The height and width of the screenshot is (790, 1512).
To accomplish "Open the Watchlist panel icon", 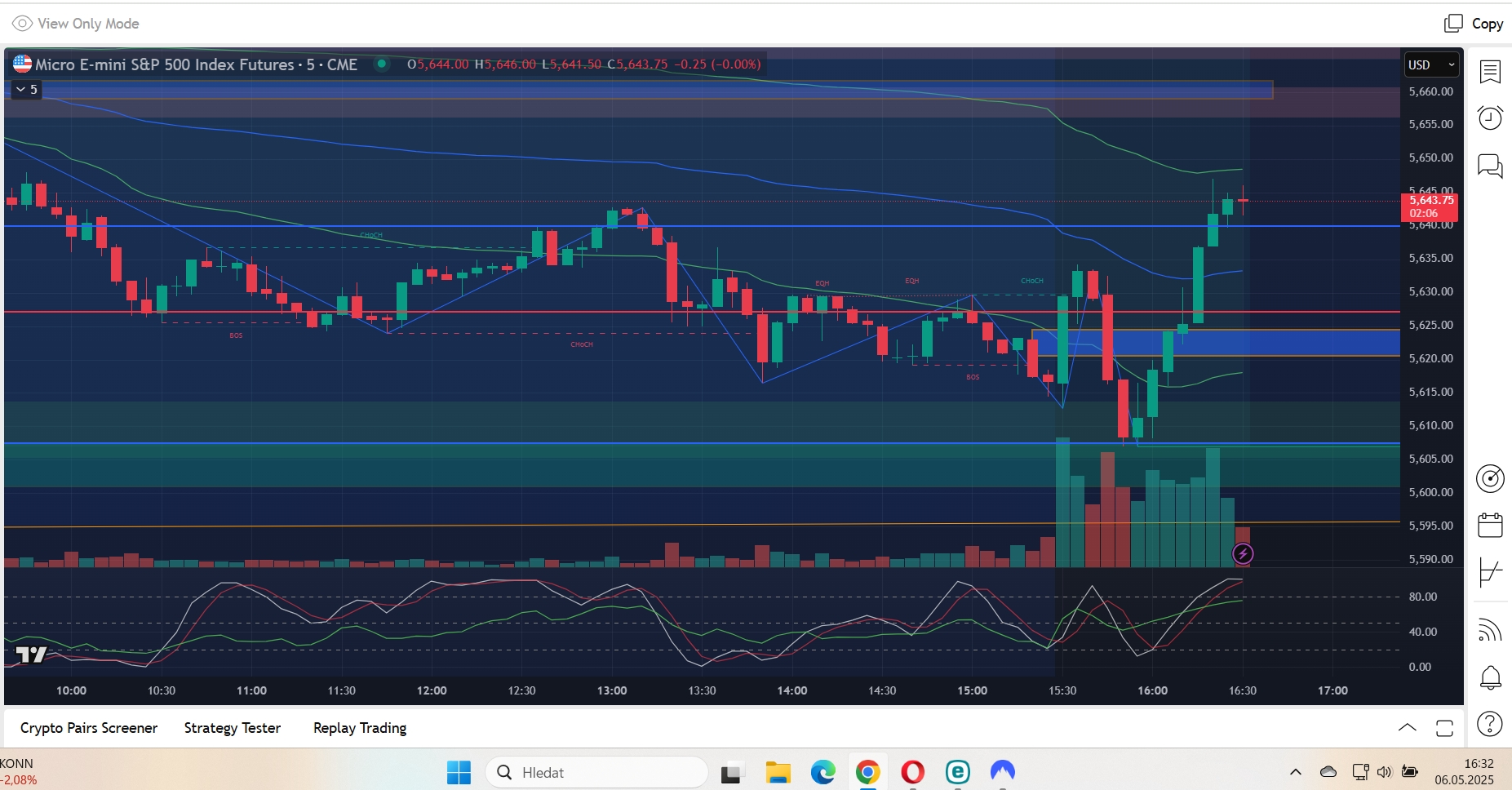I will [x=1490, y=72].
